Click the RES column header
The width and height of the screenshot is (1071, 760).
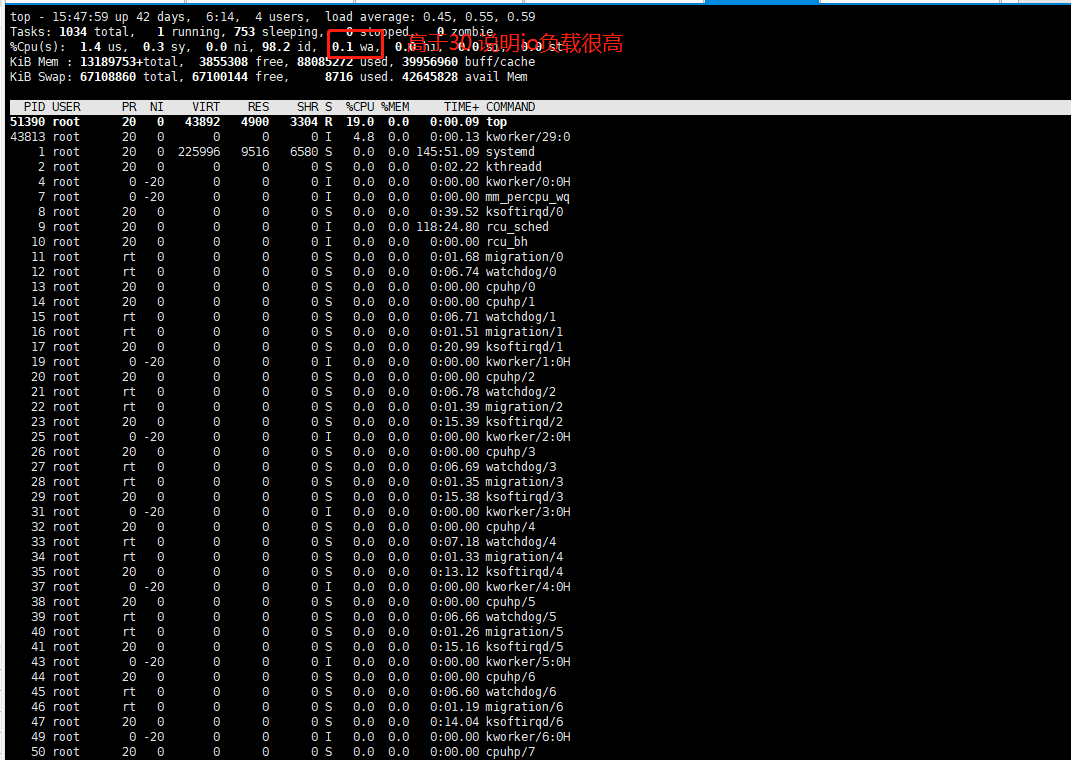click(259, 107)
